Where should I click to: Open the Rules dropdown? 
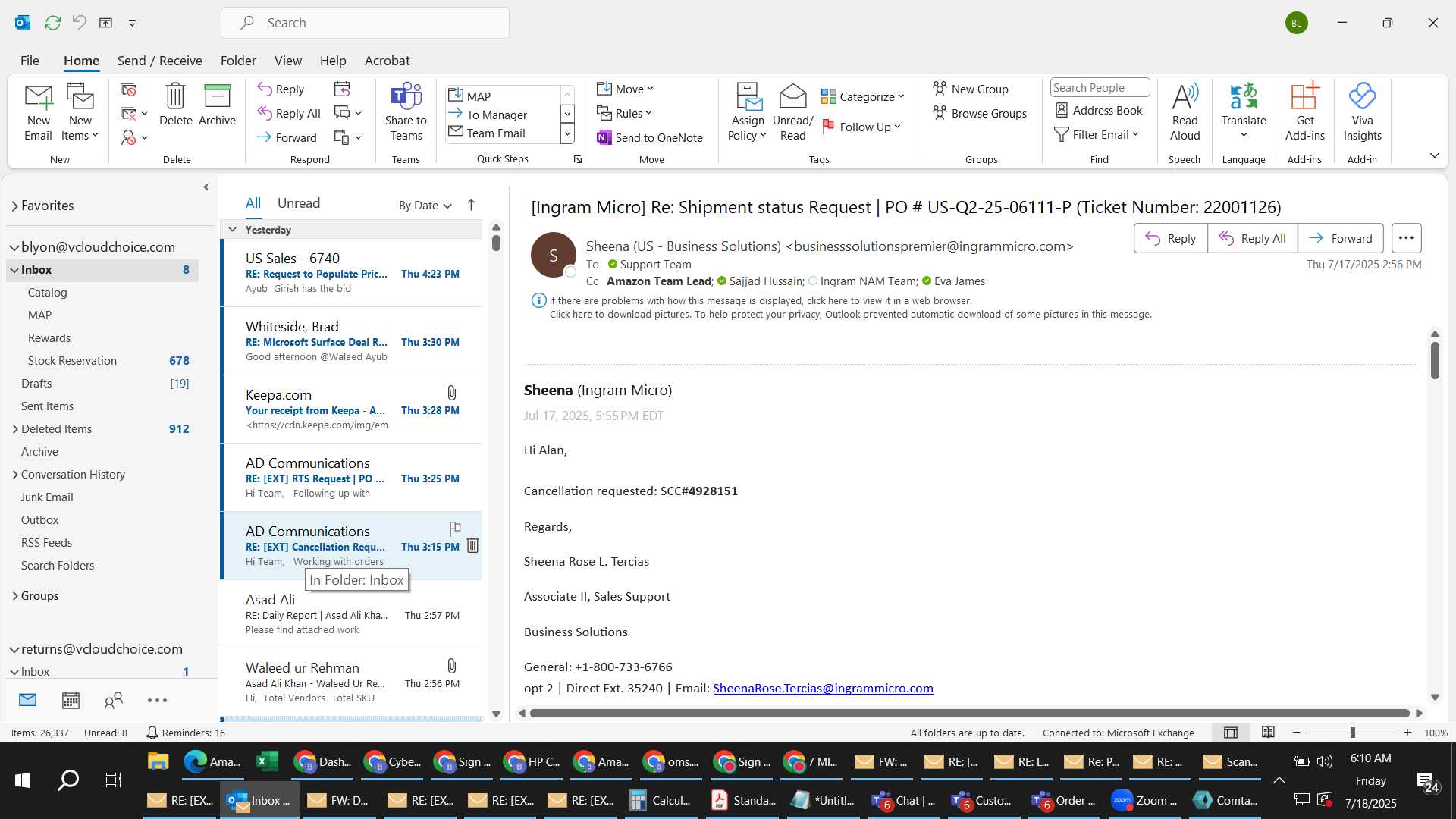[x=625, y=114]
